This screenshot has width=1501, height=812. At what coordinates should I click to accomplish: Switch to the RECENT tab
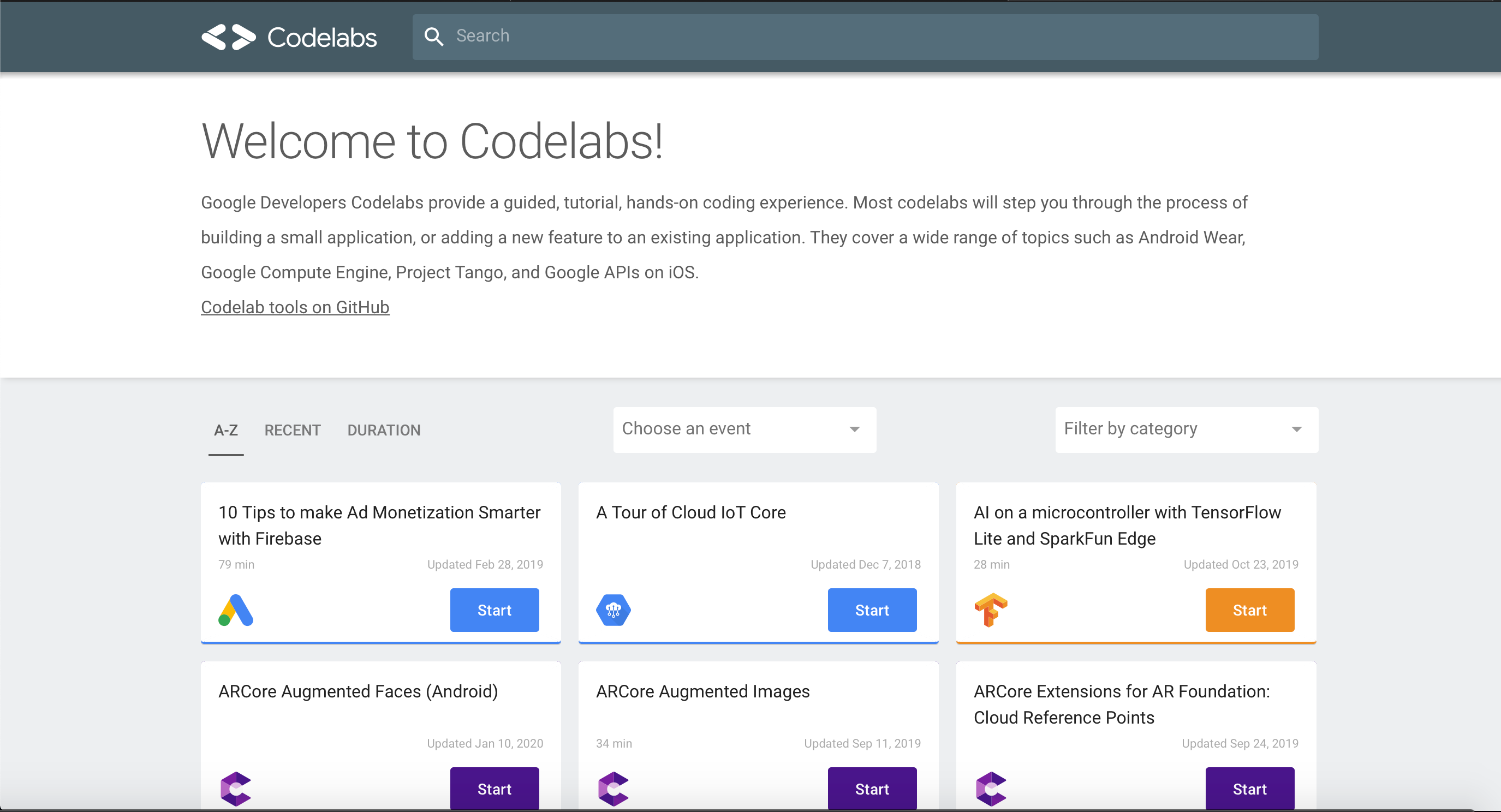293,430
